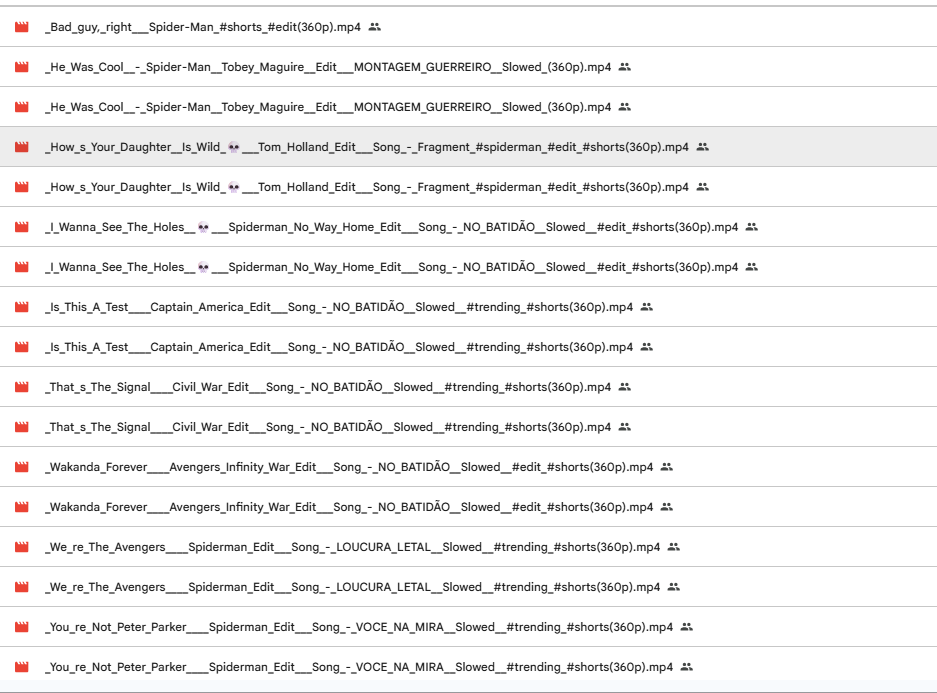
Task: Click the video icon of the first _He_Was_Cool row
Action: pyautogui.click(x=22, y=67)
